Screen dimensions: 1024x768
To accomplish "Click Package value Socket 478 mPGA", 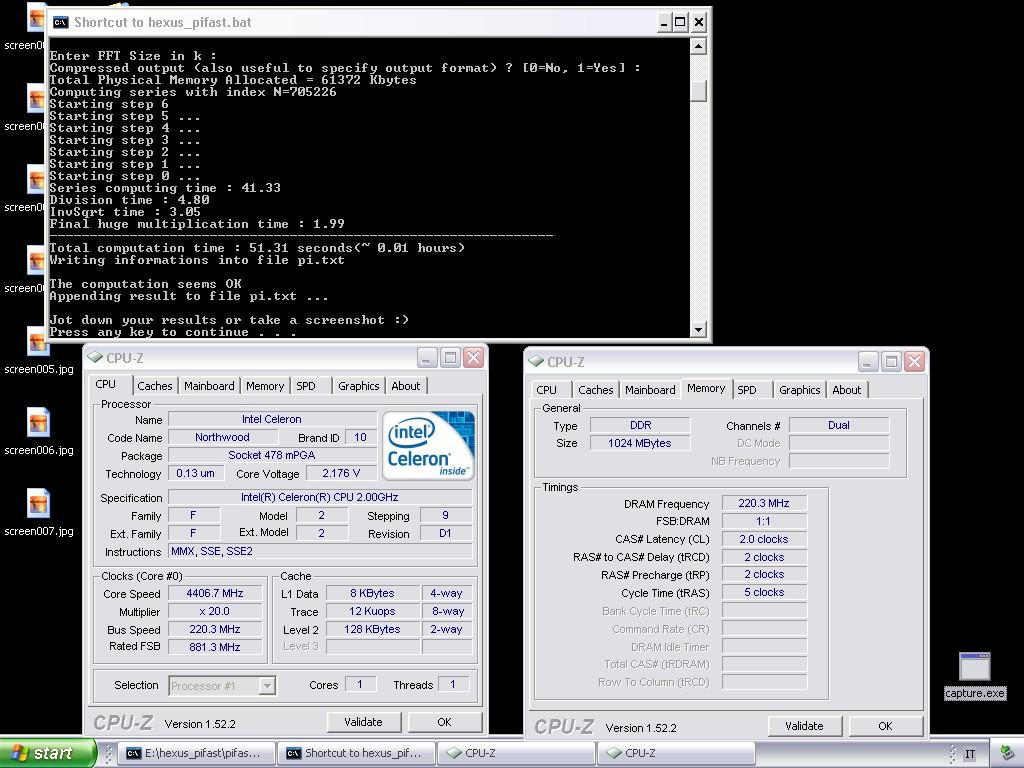I will [272, 455].
